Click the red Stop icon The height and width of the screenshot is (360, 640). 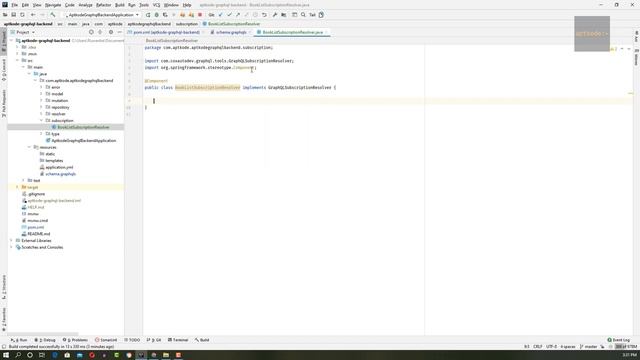(x=200, y=15)
